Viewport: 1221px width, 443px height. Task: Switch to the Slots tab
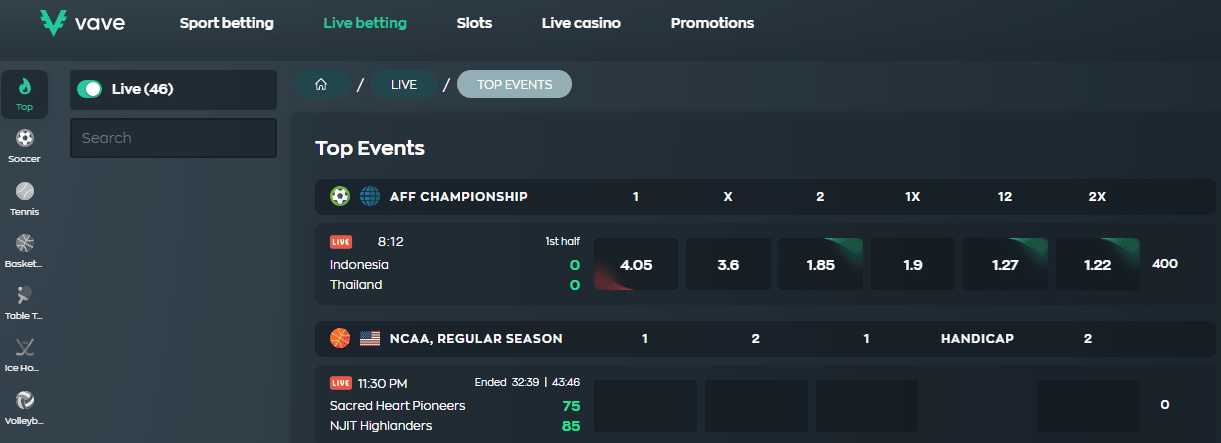coord(474,23)
